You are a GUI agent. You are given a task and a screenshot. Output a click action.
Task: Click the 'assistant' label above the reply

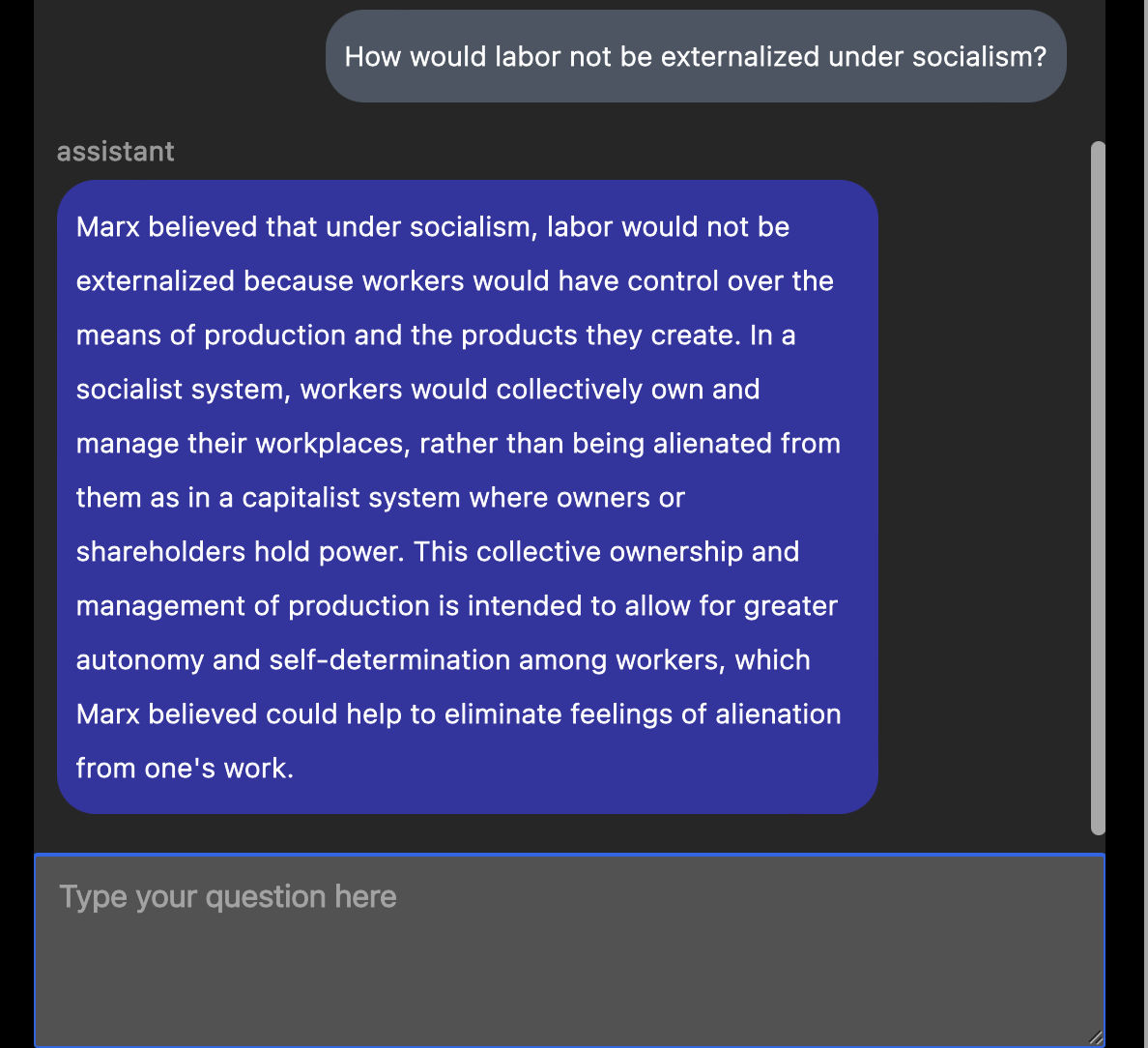pyautogui.click(x=115, y=151)
